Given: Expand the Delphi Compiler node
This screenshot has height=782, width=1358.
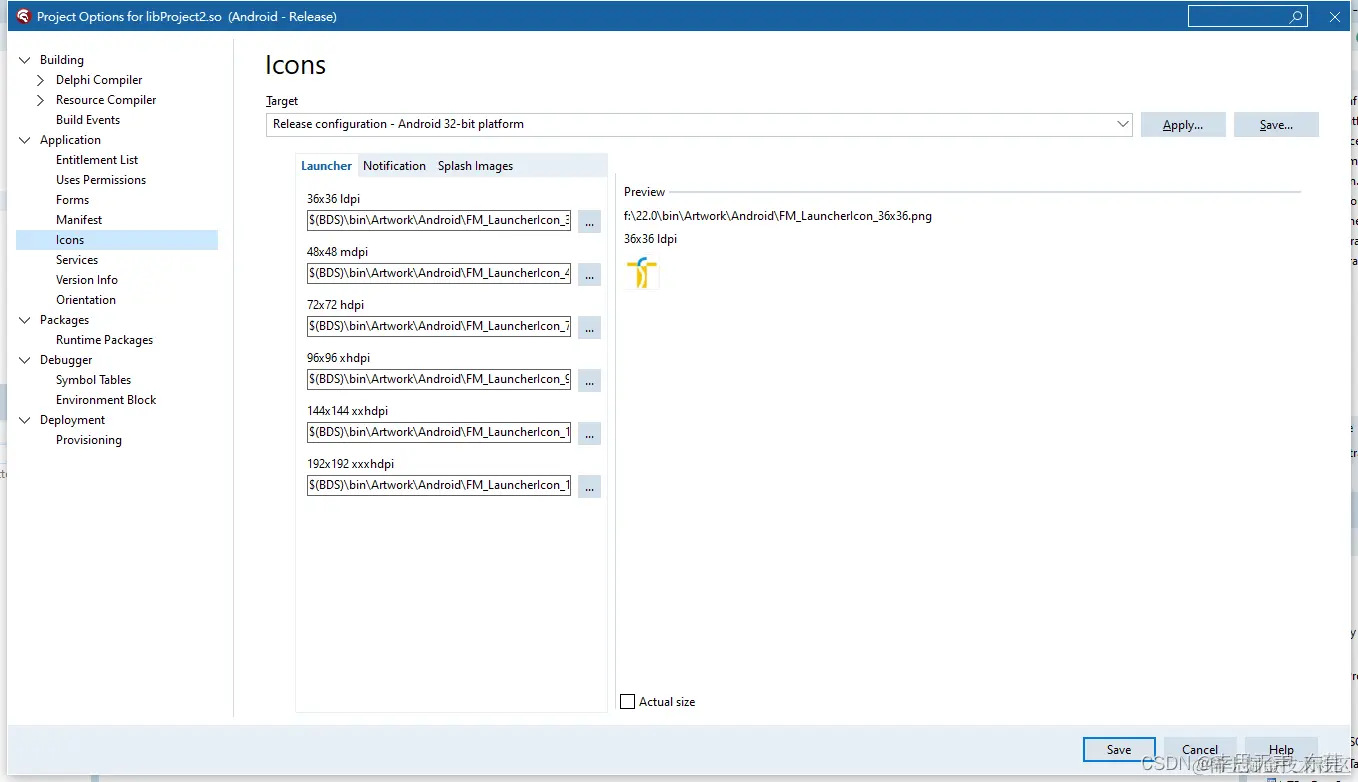Looking at the screenshot, I should click(x=41, y=80).
